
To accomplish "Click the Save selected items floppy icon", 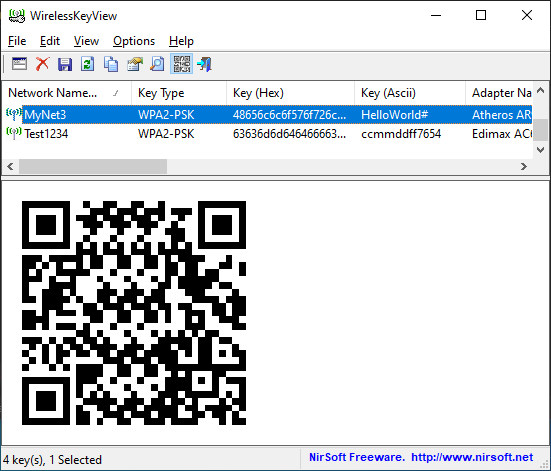I will (65, 64).
